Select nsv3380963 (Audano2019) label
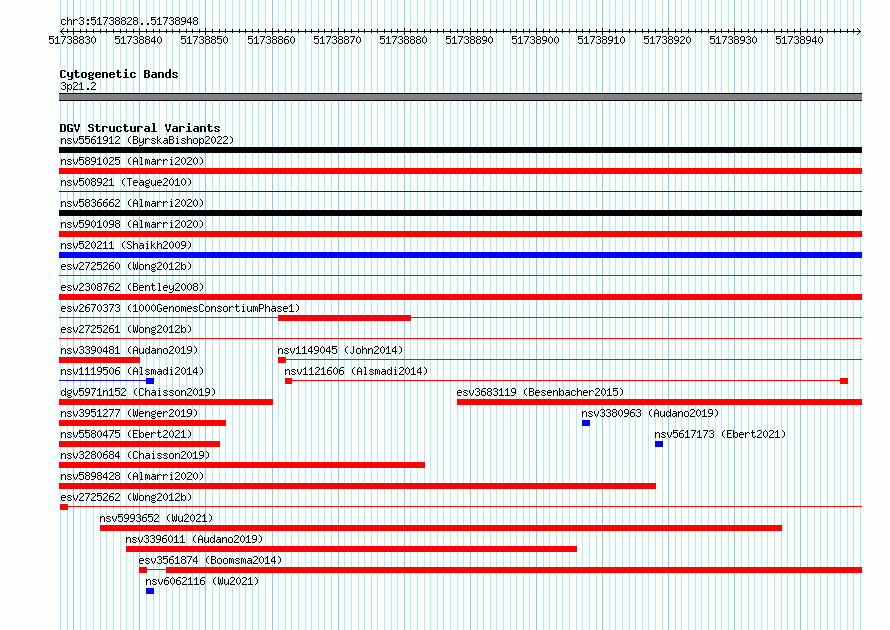Screen dimensions: 890x630 pos(650,413)
